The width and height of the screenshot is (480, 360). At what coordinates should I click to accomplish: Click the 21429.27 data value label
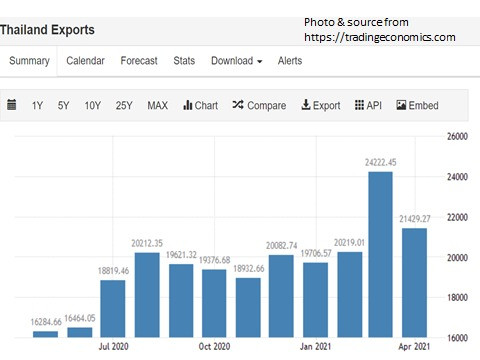pos(415,219)
